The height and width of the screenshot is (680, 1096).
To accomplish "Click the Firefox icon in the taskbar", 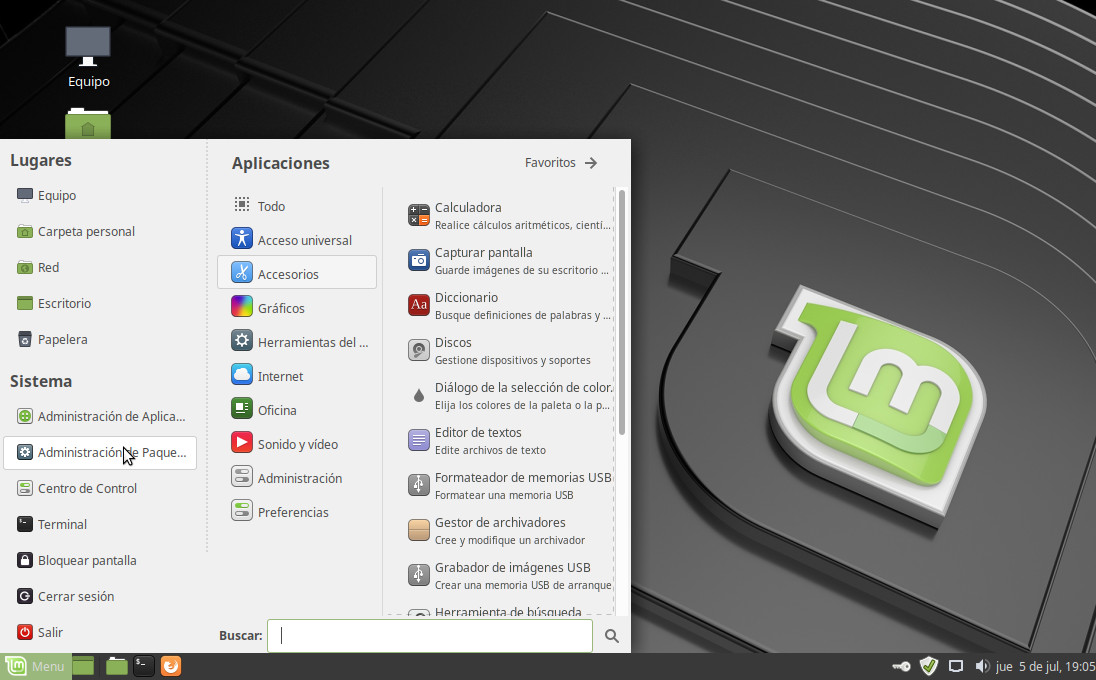I will [x=171, y=666].
